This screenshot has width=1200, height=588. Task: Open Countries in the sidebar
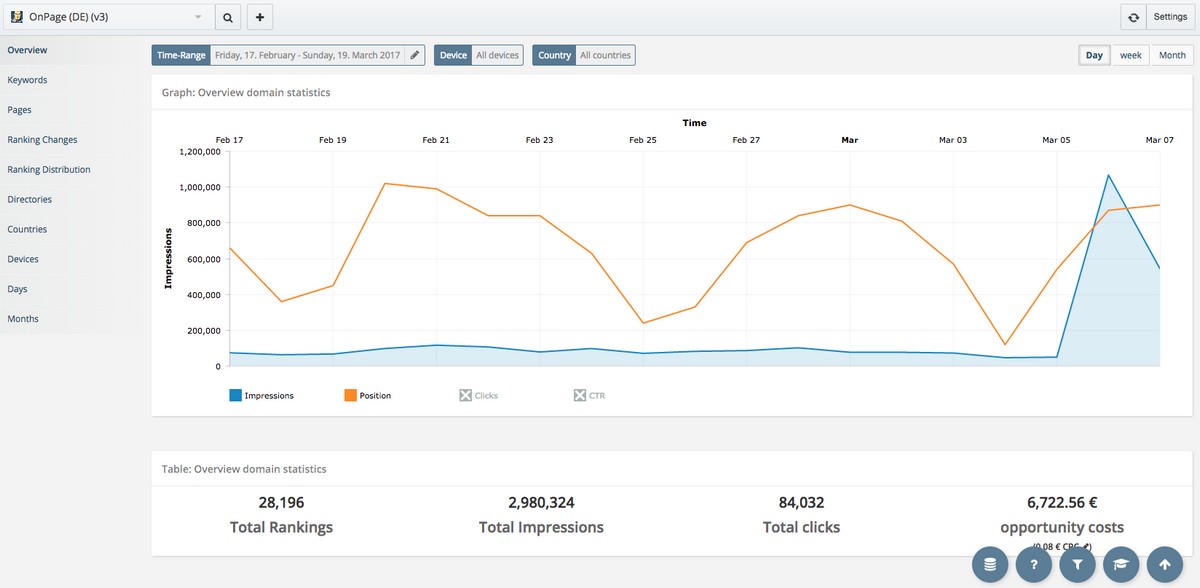[x=27, y=229]
